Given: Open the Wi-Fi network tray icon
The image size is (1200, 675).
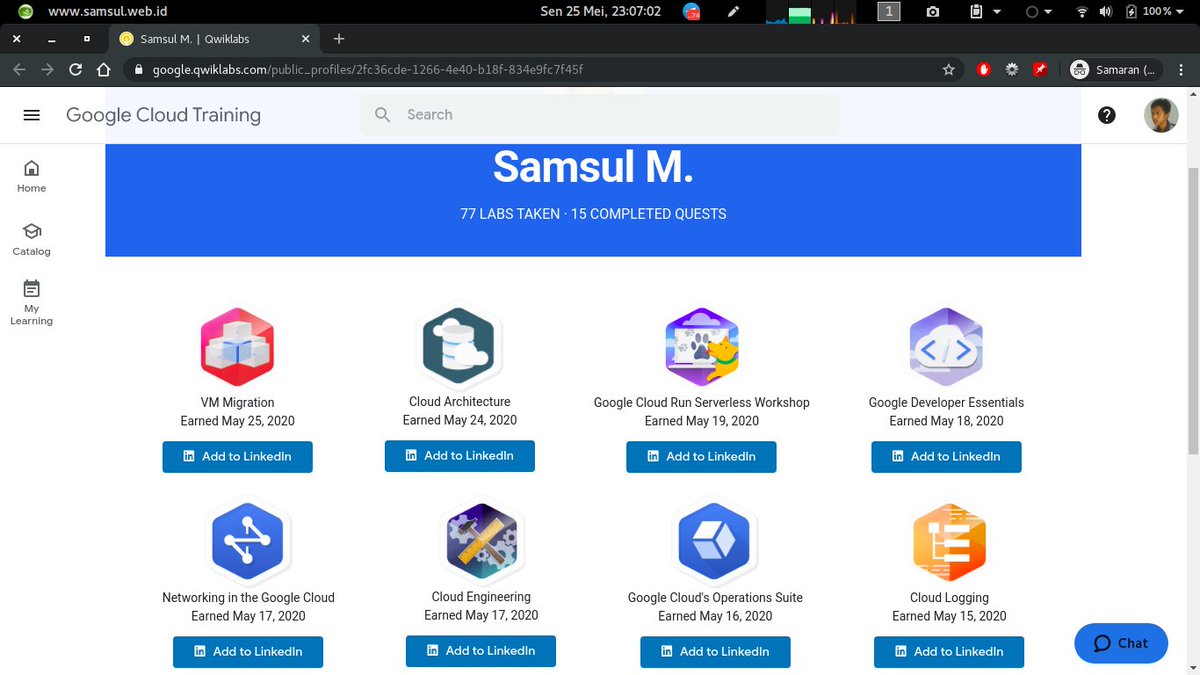Looking at the screenshot, I should pos(1081,12).
